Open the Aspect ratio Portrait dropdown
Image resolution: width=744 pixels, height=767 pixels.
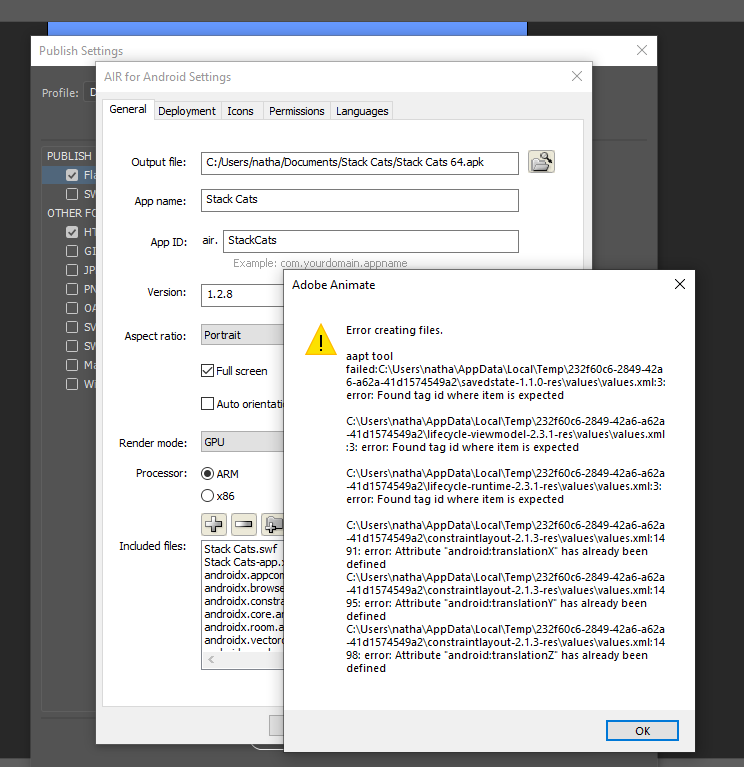242,335
